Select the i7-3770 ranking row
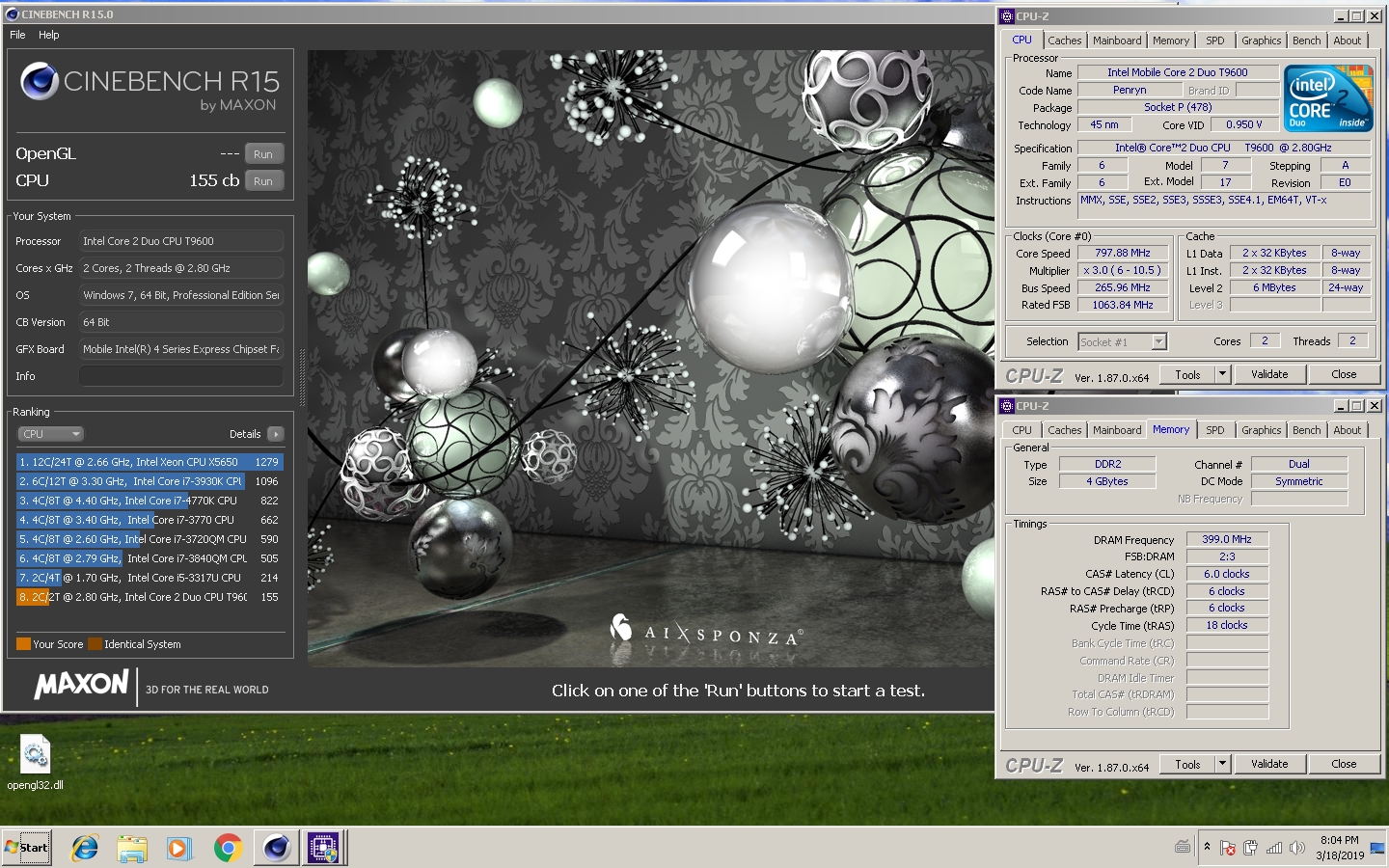 pyautogui.click(x=150, y=520)
